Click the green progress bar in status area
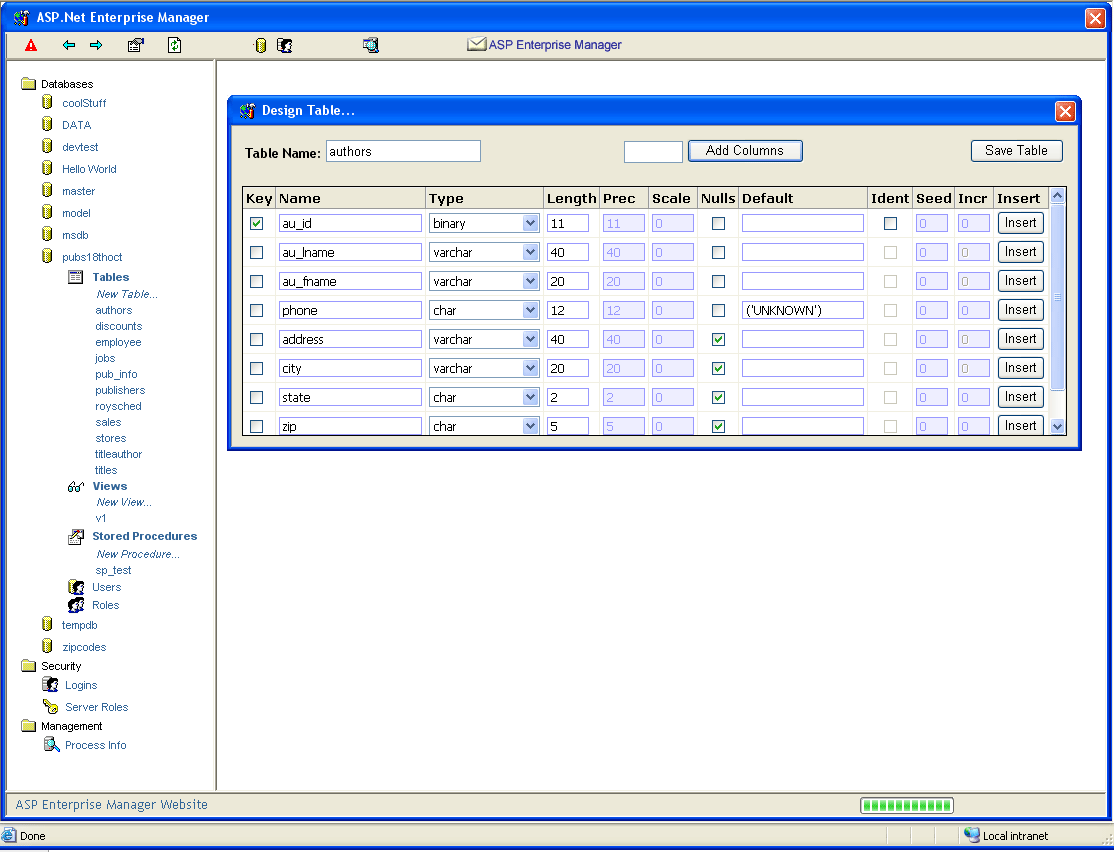The image size is (1114, 852). [x=907, y=805]
